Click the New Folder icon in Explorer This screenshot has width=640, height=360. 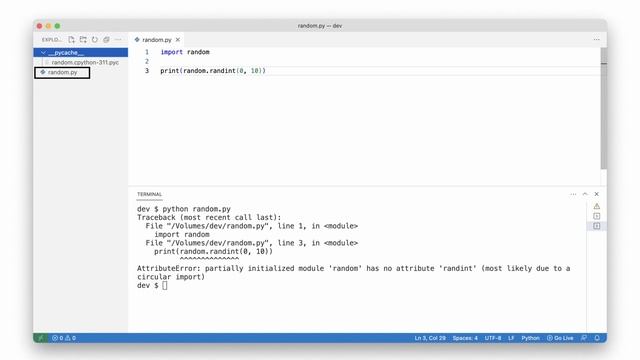tap(83, 40)
